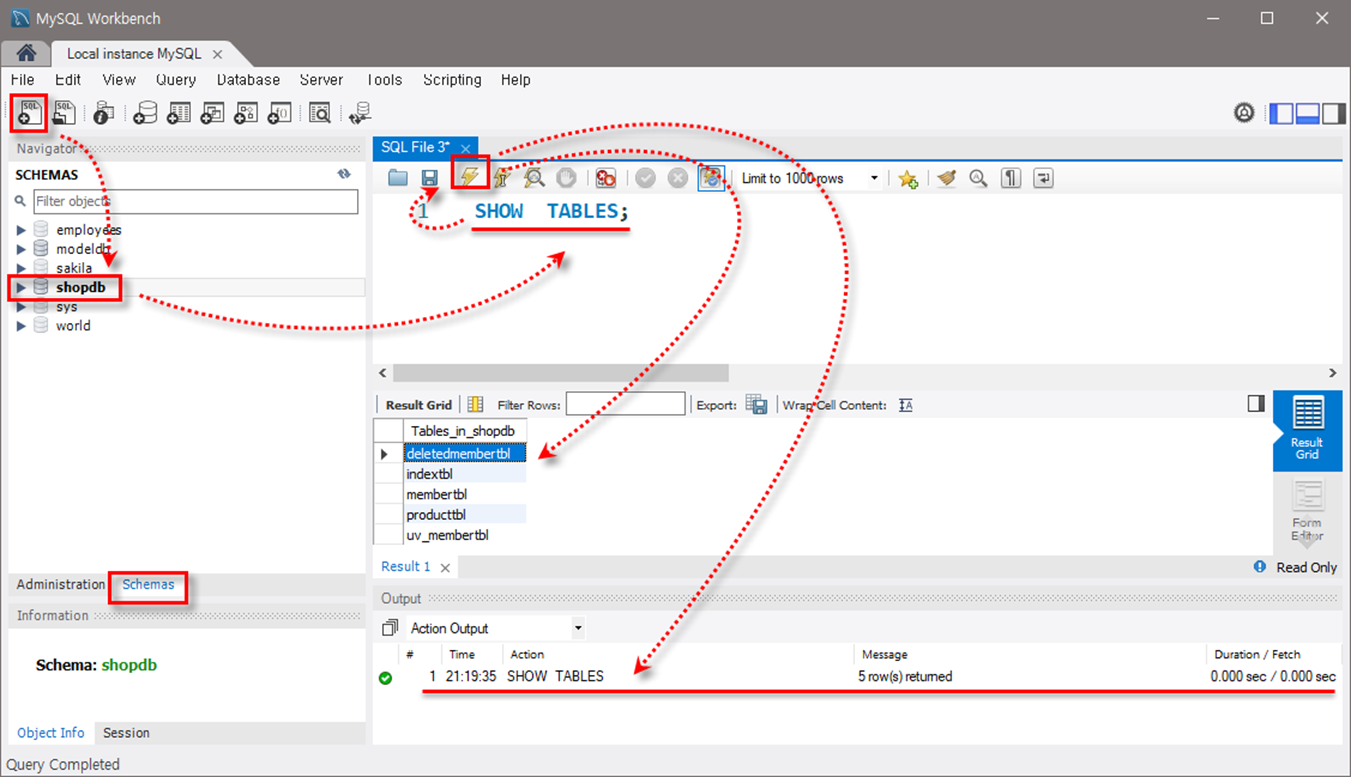Select the producttbl row in results
Screen dimensions: 1351x777
pos(465,515)
